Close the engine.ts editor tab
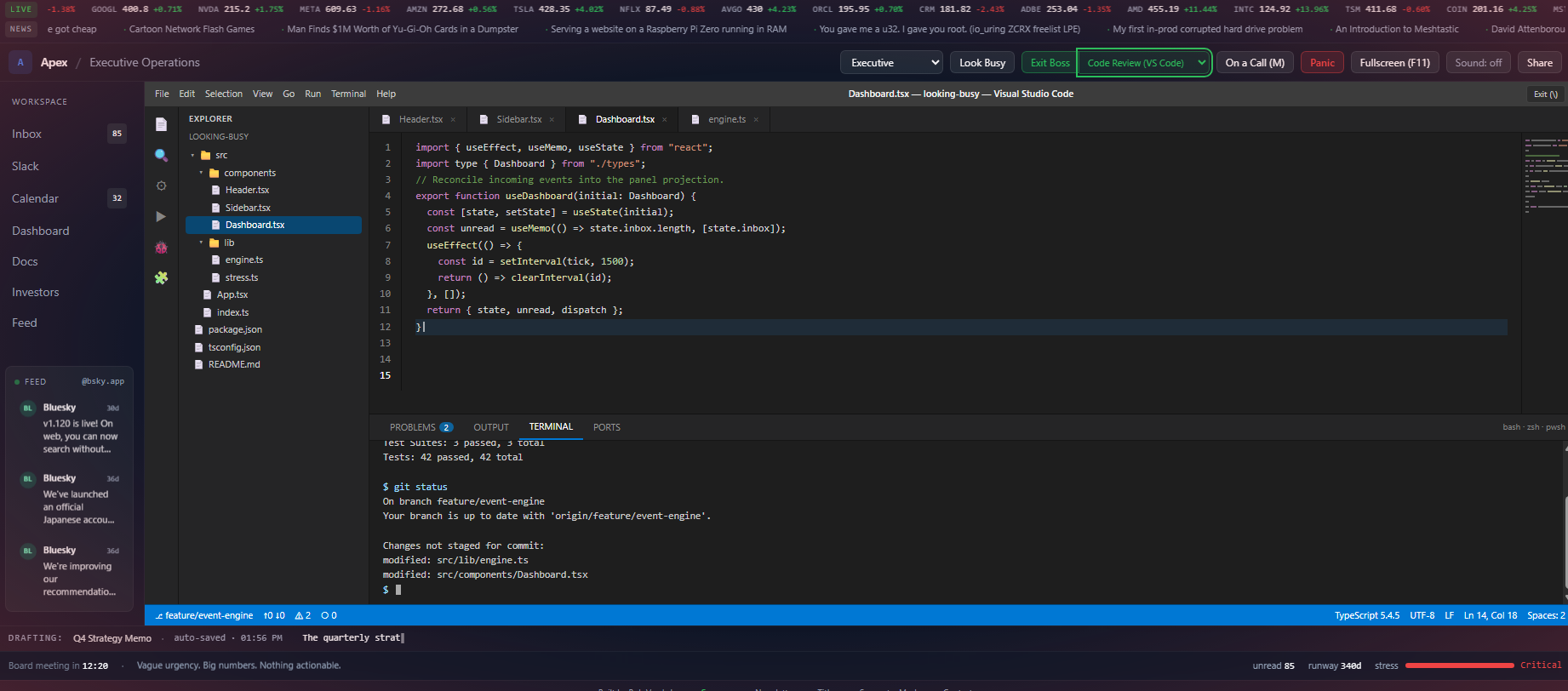Screen dimensions: 1568x691 755,120
